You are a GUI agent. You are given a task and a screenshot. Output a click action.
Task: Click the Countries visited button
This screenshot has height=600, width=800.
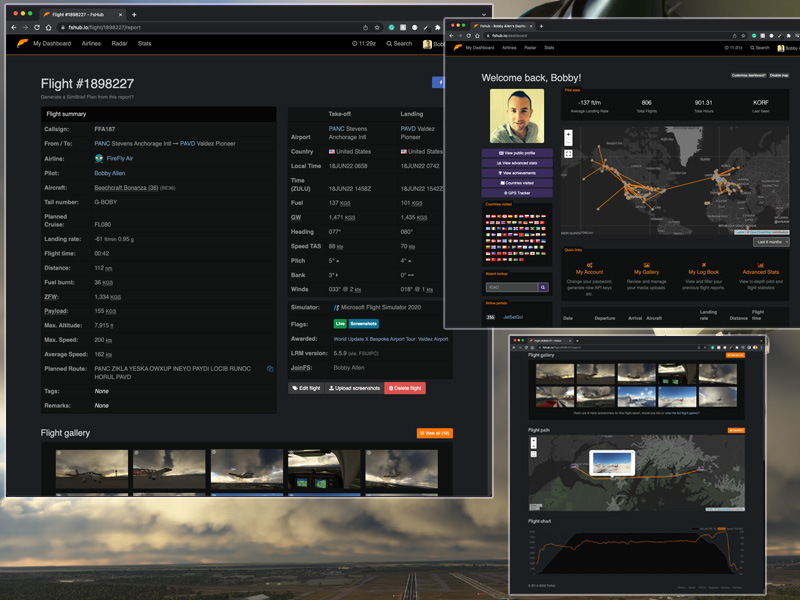click(517, 183)
